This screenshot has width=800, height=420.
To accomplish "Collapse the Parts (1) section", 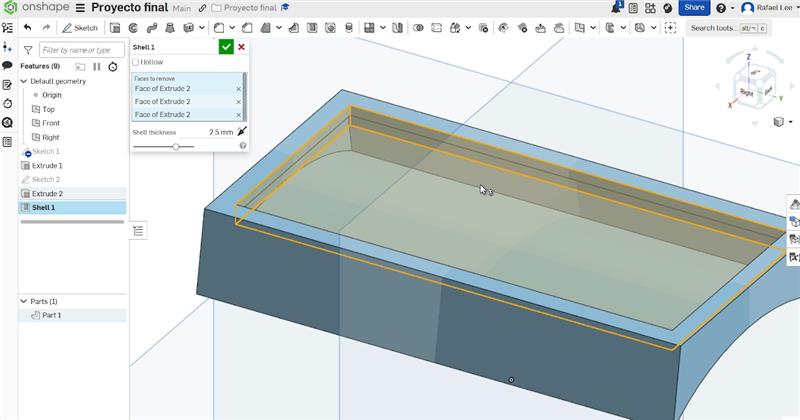I will [x=23, y=301].
